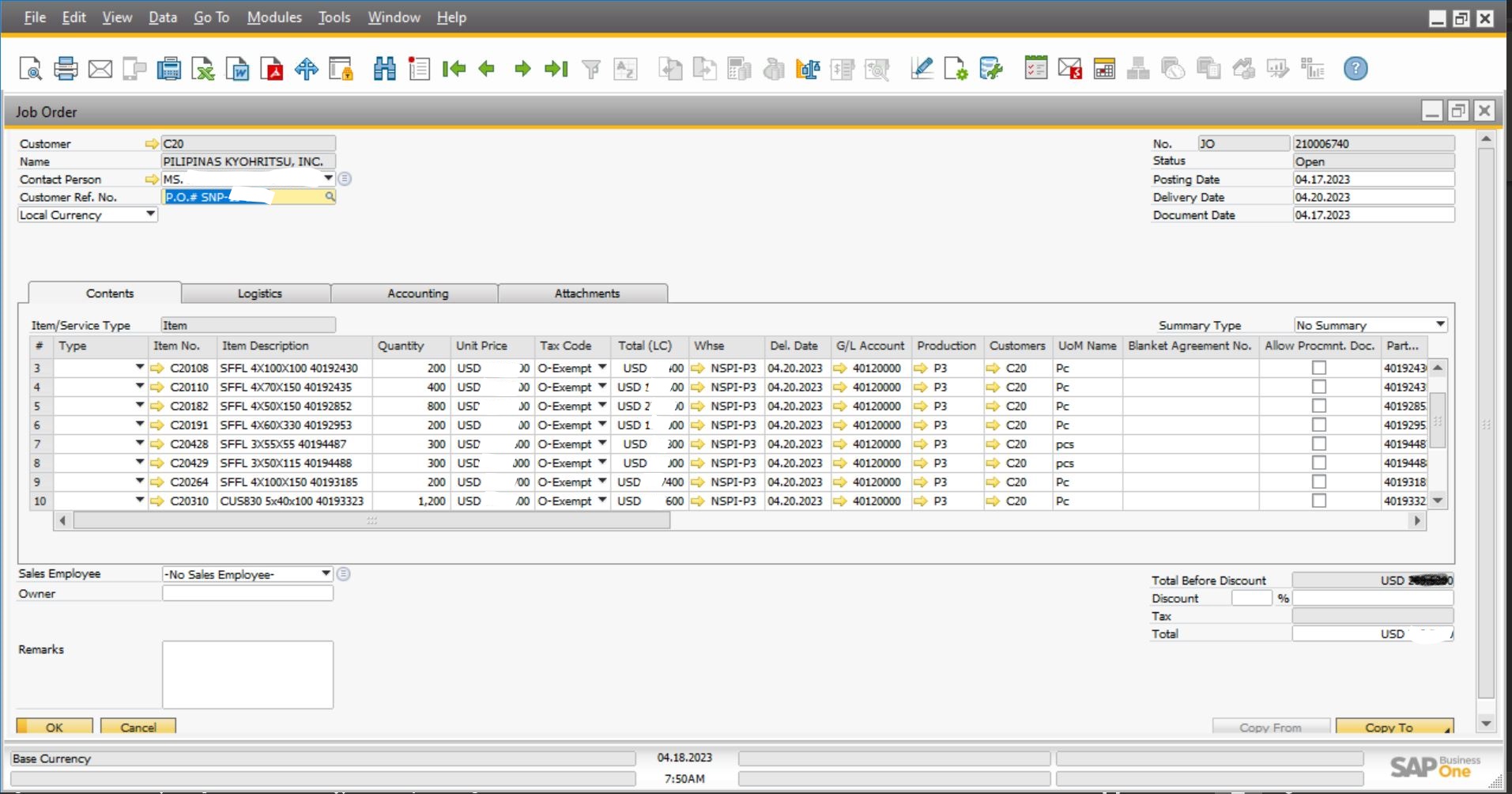Open Type dropdown in row 3
The image size is (1512, 794).
point(139,368)
